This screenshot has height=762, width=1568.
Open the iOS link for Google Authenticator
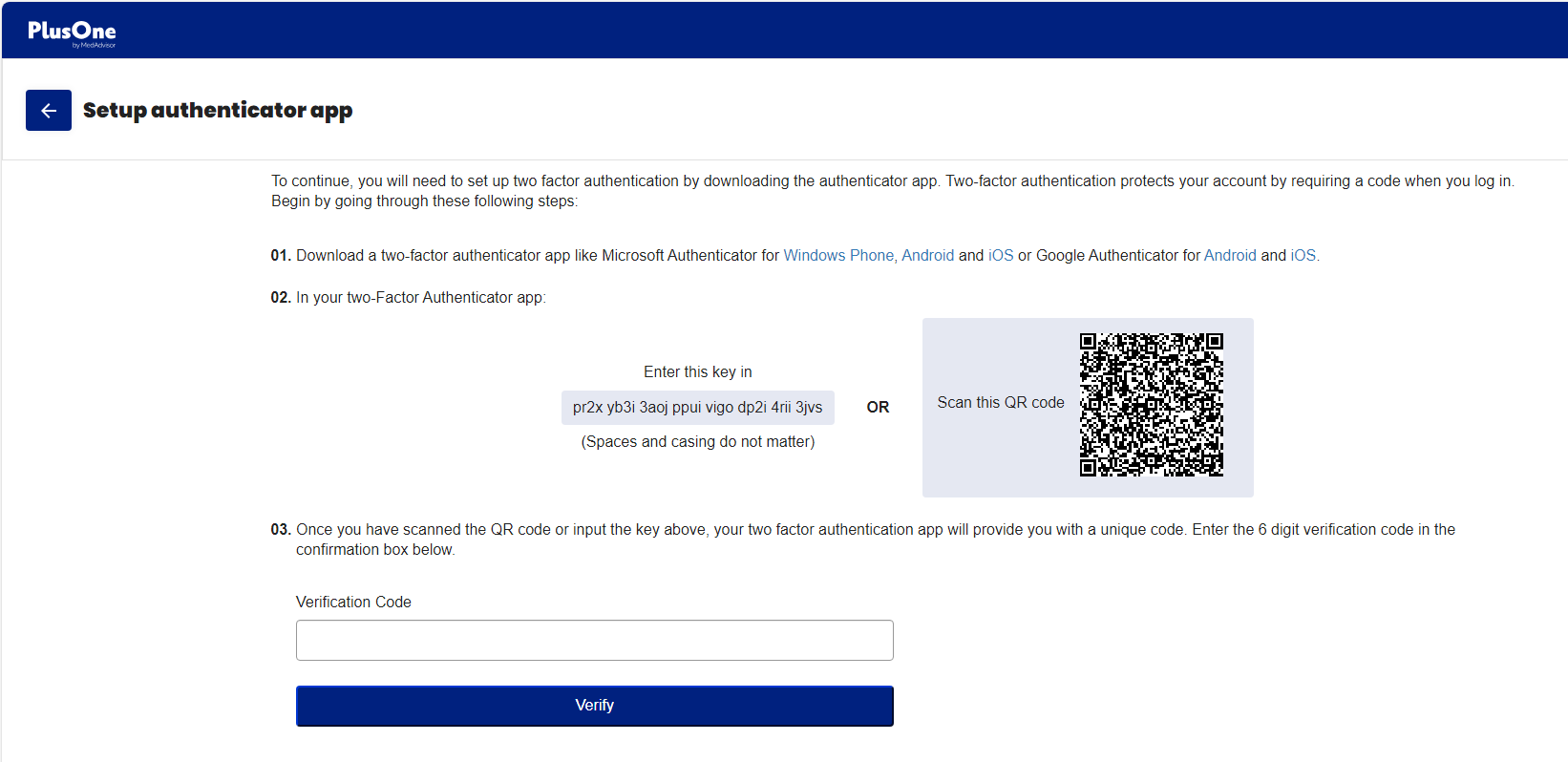point(1303,255)
